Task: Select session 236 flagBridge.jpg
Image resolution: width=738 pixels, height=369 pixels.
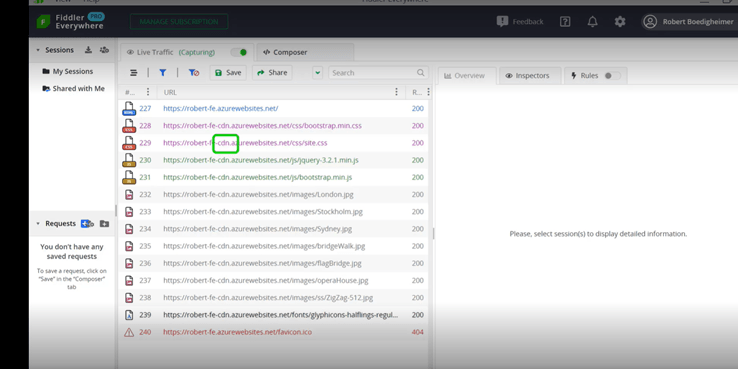Action: point(273,263)
